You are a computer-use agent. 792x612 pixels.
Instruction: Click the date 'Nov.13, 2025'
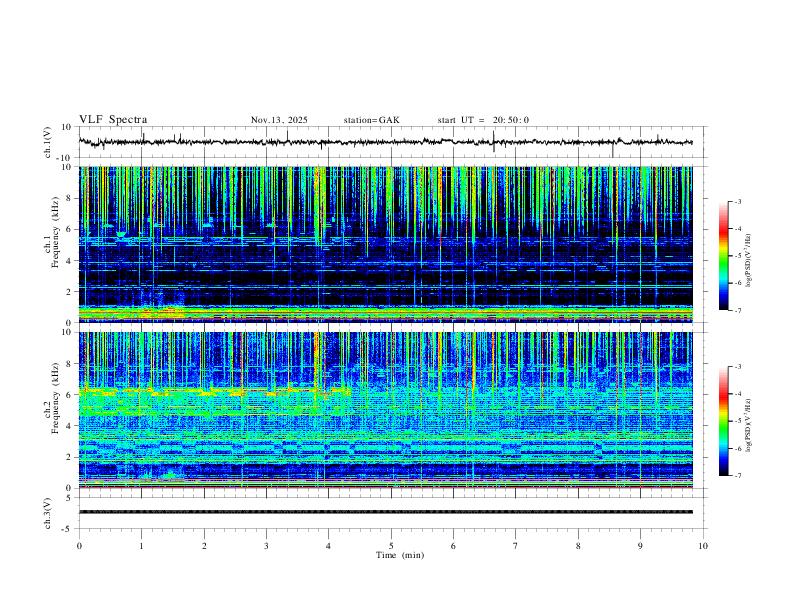coord(279,120)
